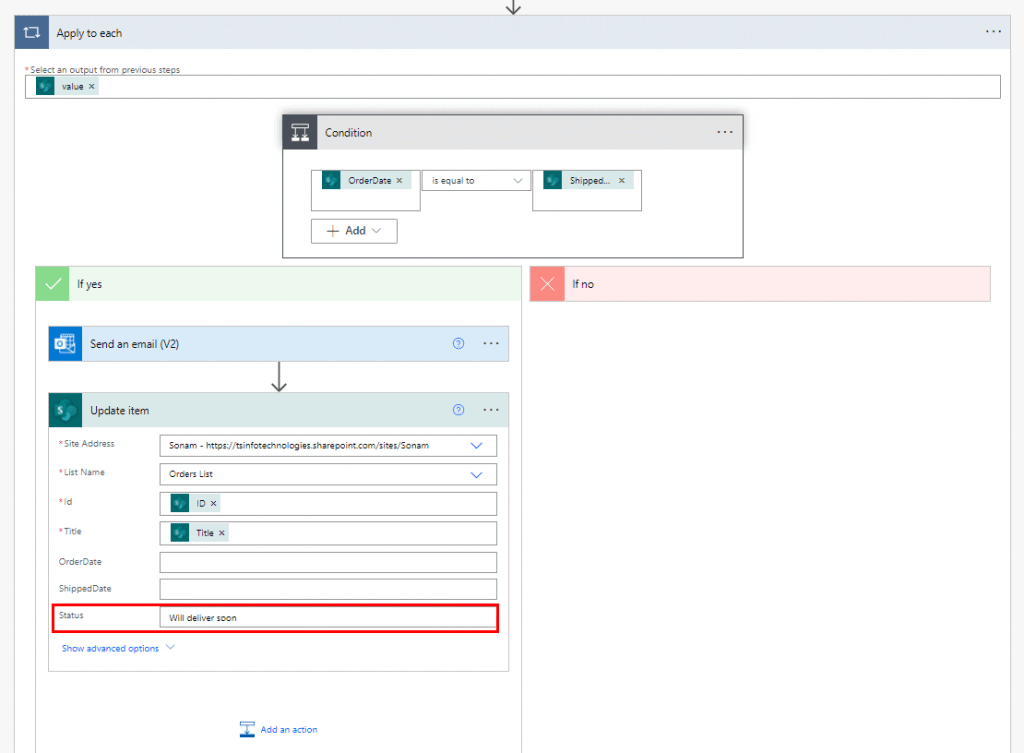Viewport: 1024px width, 753px height.
Task: Remove the Title token from Title field
Action: click(x=222, y=533)
